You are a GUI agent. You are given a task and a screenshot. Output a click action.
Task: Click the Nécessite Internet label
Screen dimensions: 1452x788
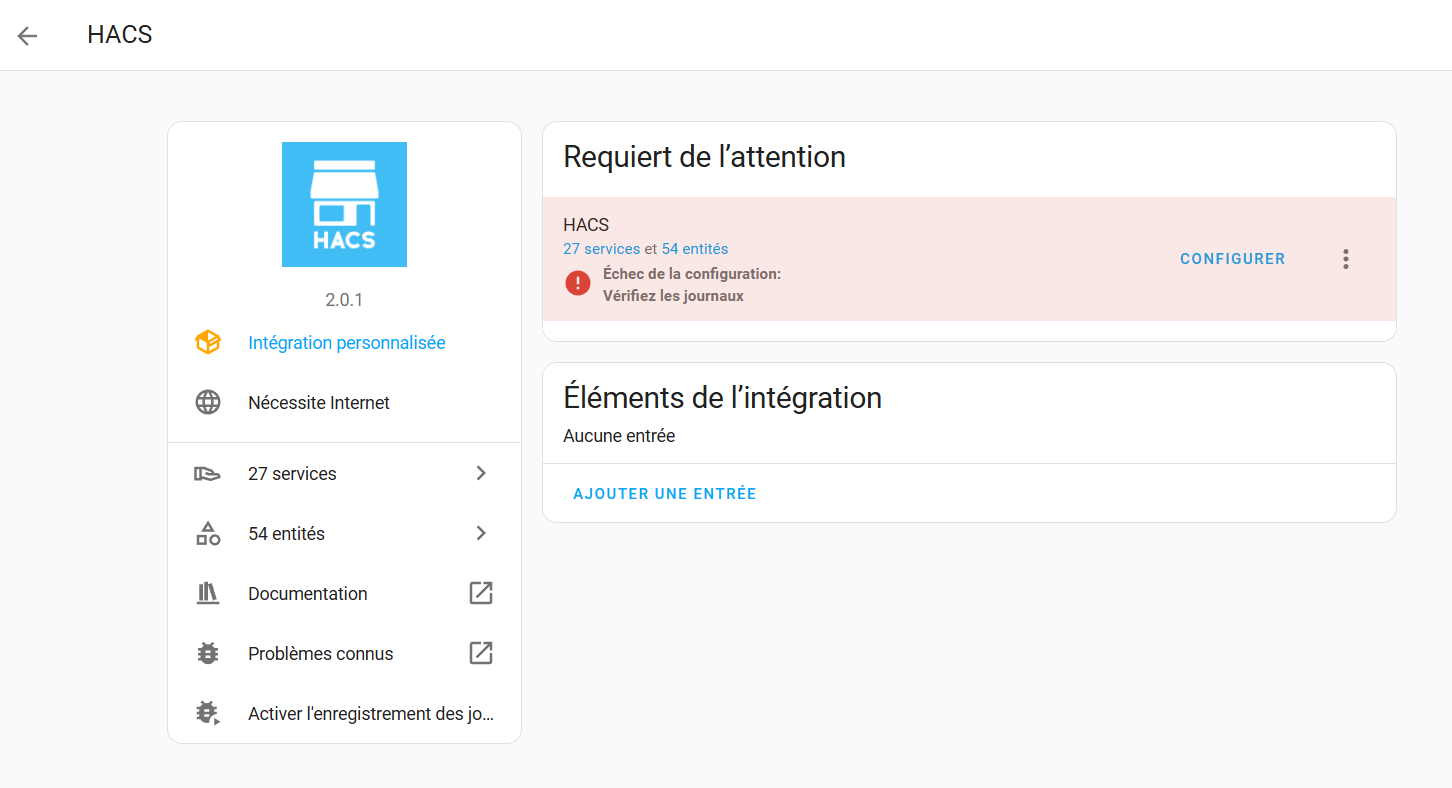point(319,403)
